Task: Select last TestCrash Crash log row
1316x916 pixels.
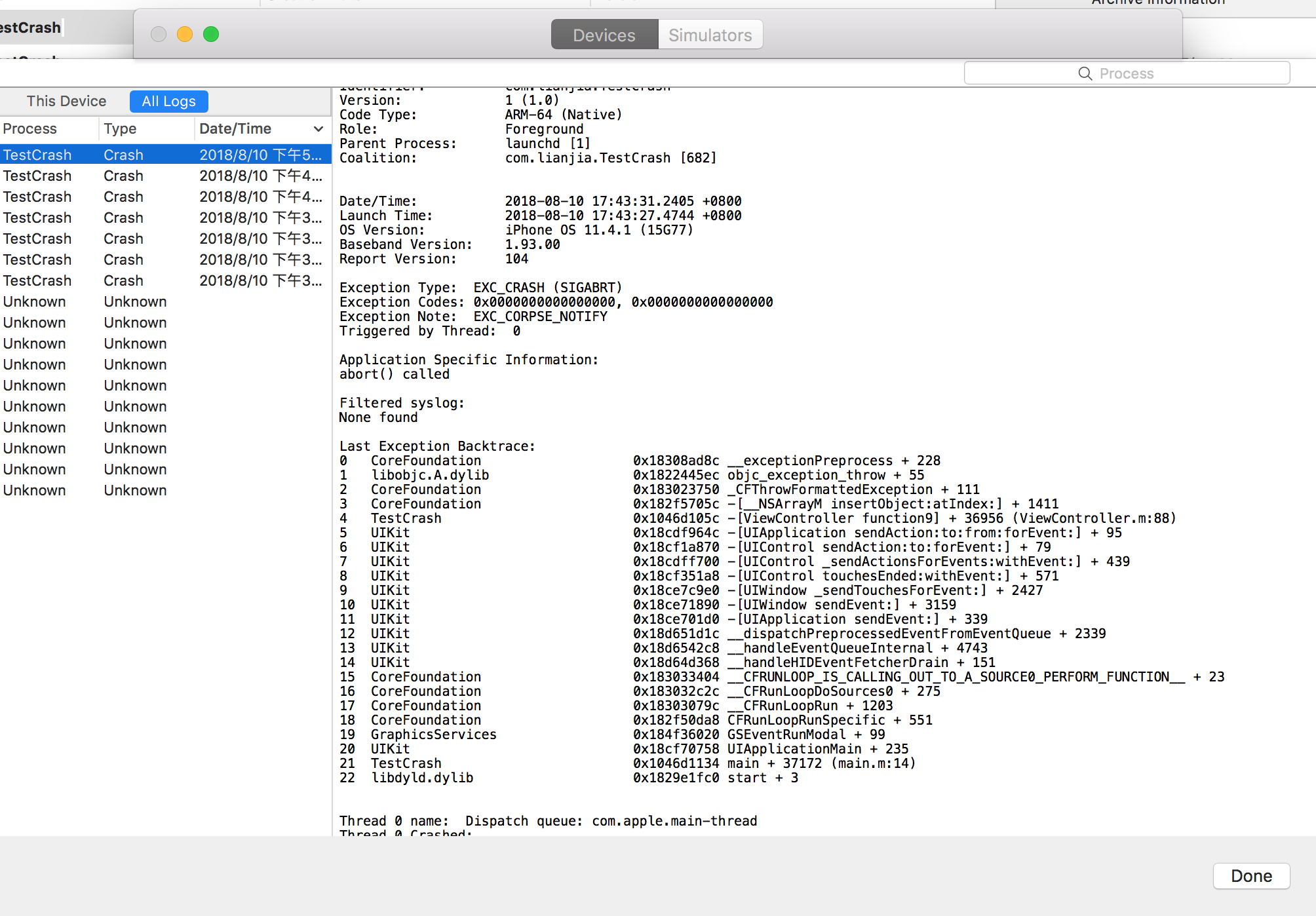Action: point(166,280)
